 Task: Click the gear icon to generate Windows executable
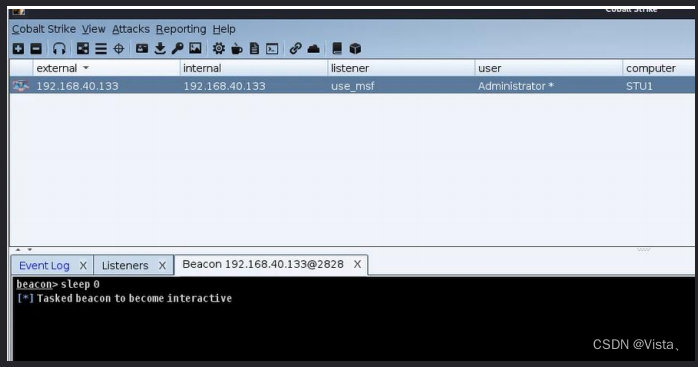[x=219, y=49]
